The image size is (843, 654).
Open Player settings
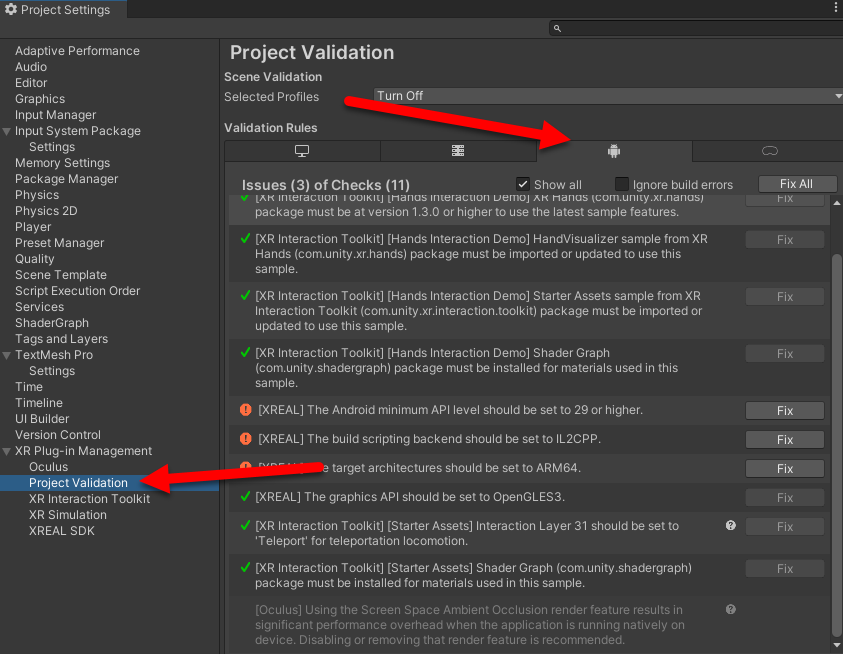(x=33, y=227)
